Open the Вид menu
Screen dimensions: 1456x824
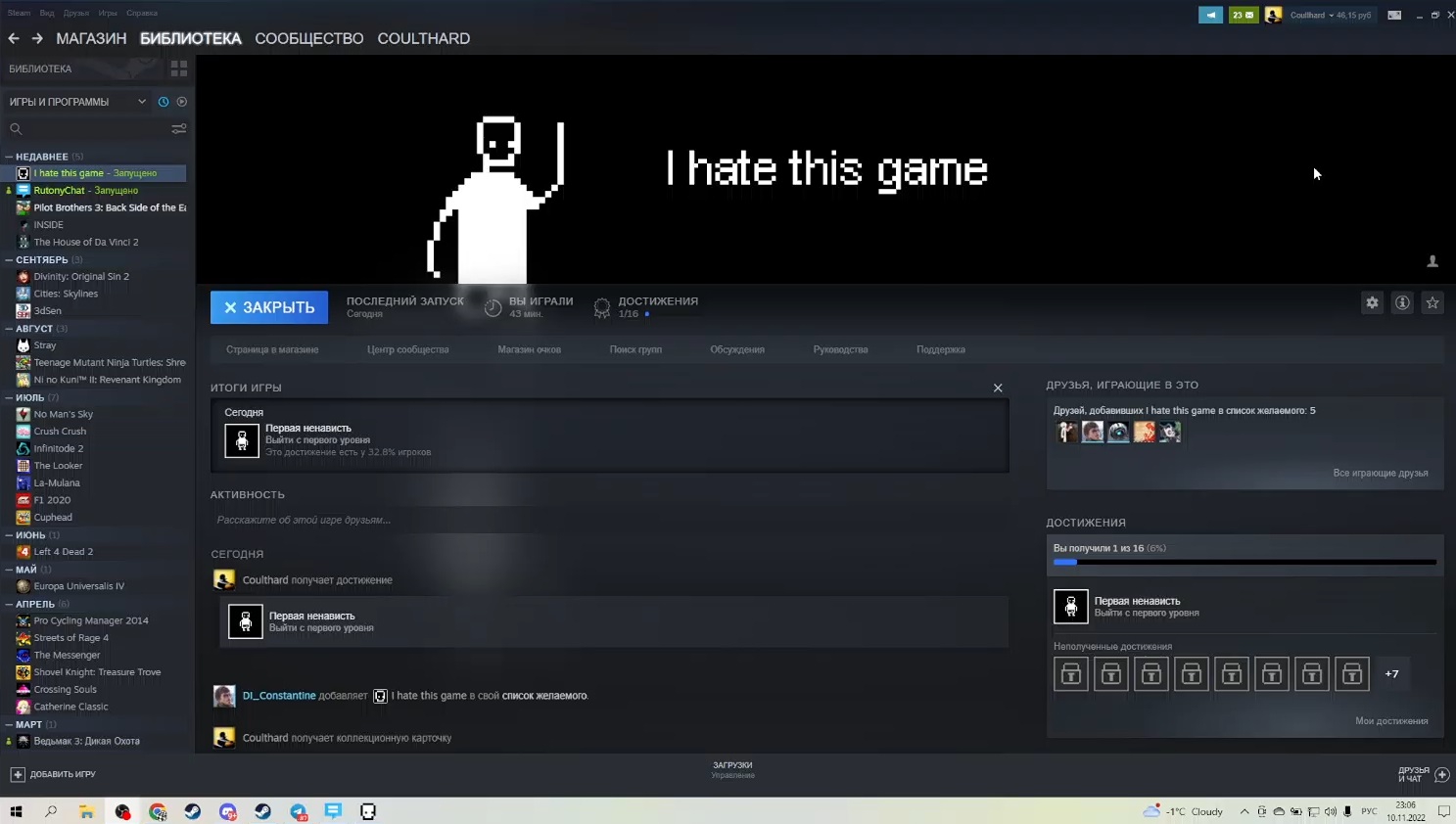47,13
